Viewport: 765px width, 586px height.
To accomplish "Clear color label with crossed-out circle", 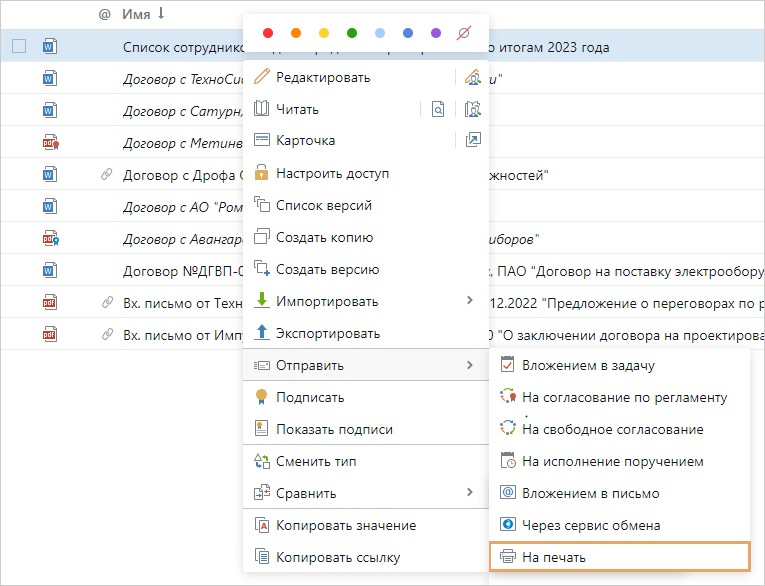I will [x=464, y=33].
